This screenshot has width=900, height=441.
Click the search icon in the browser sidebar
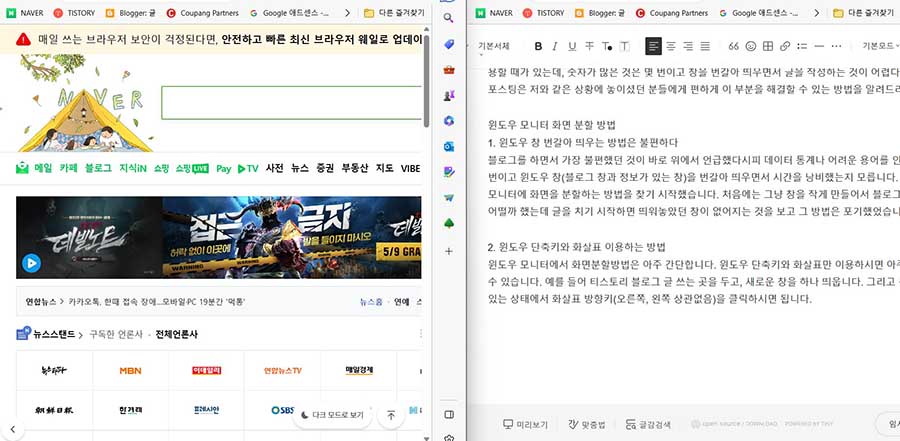pos(449,18)
